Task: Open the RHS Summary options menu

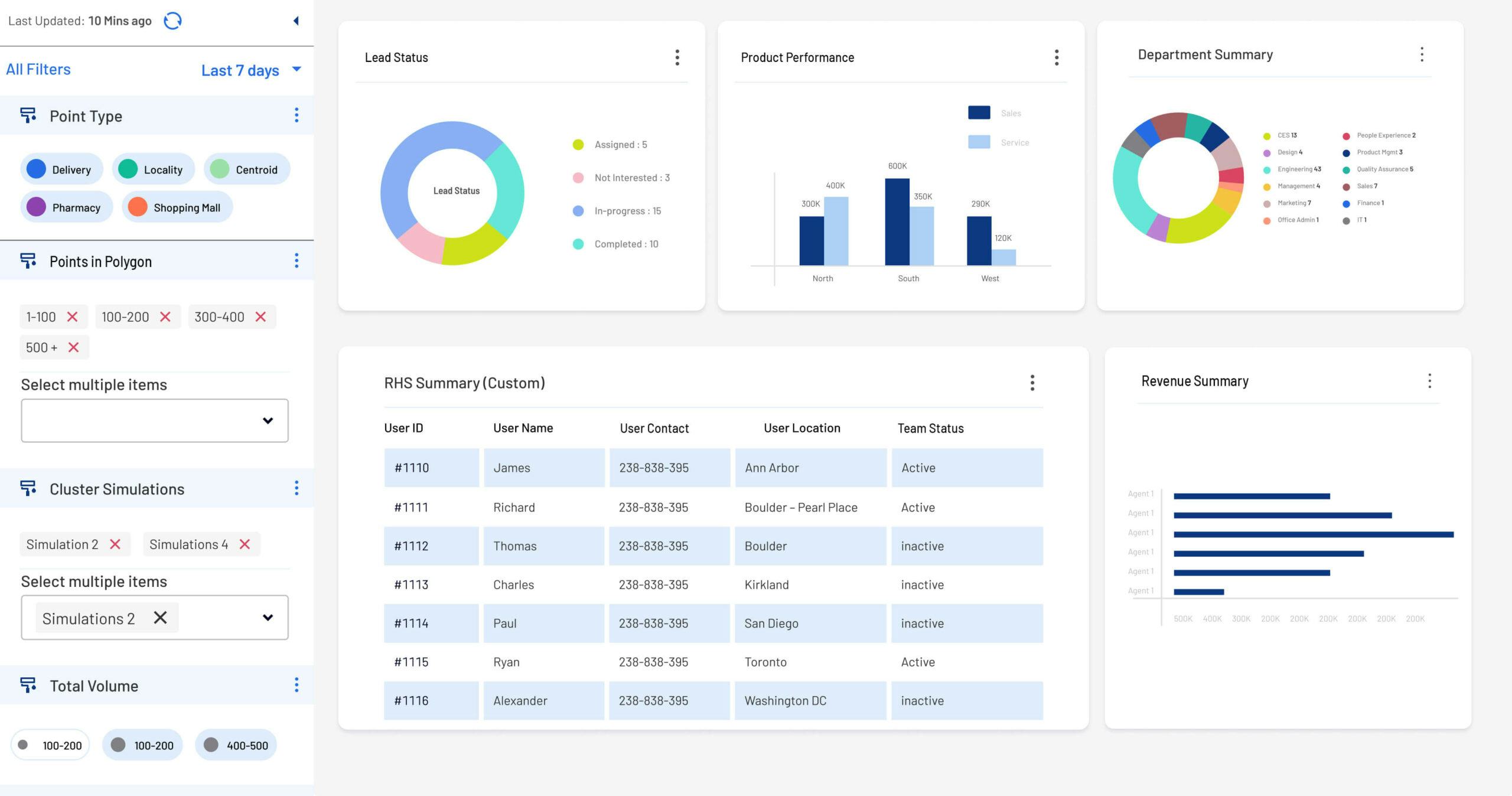Action: click(1032, 383)
